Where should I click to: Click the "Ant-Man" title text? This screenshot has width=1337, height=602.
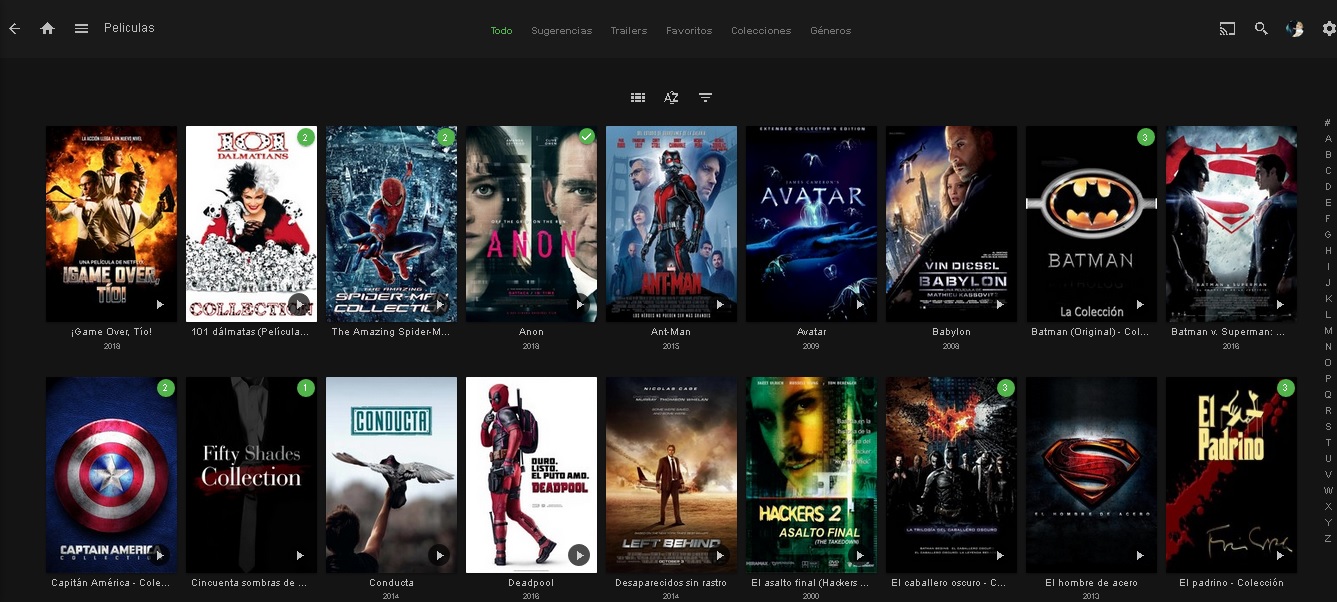pos(671,332)
